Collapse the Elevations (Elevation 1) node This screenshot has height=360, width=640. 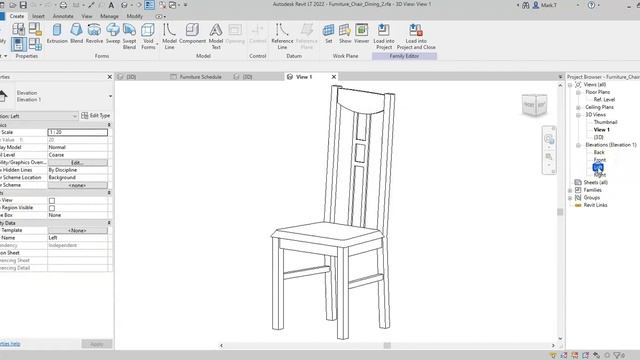click(x=578, y=145)
